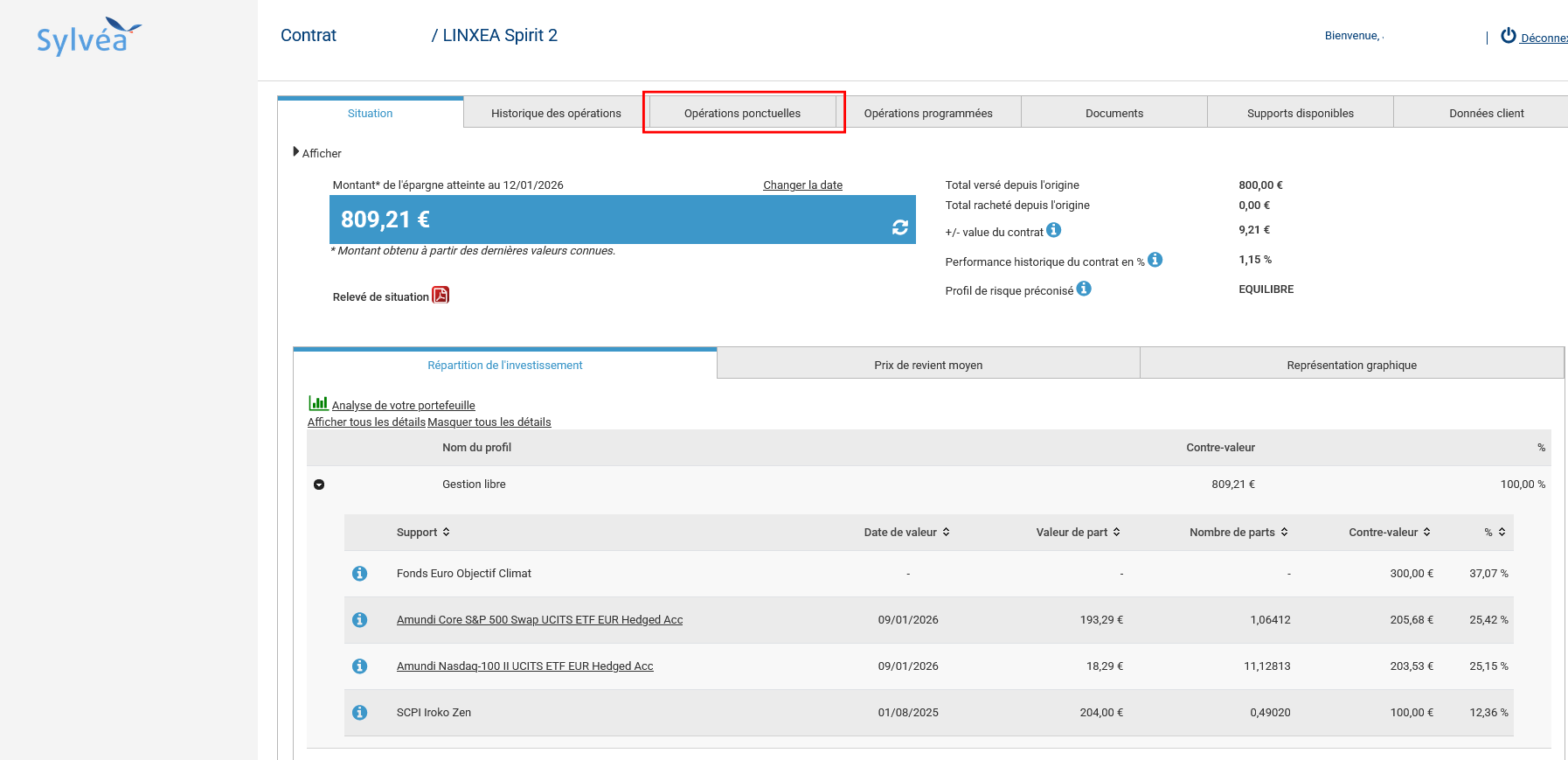
Task: Click the Changer la date link
Action: (x=802, y=185)
